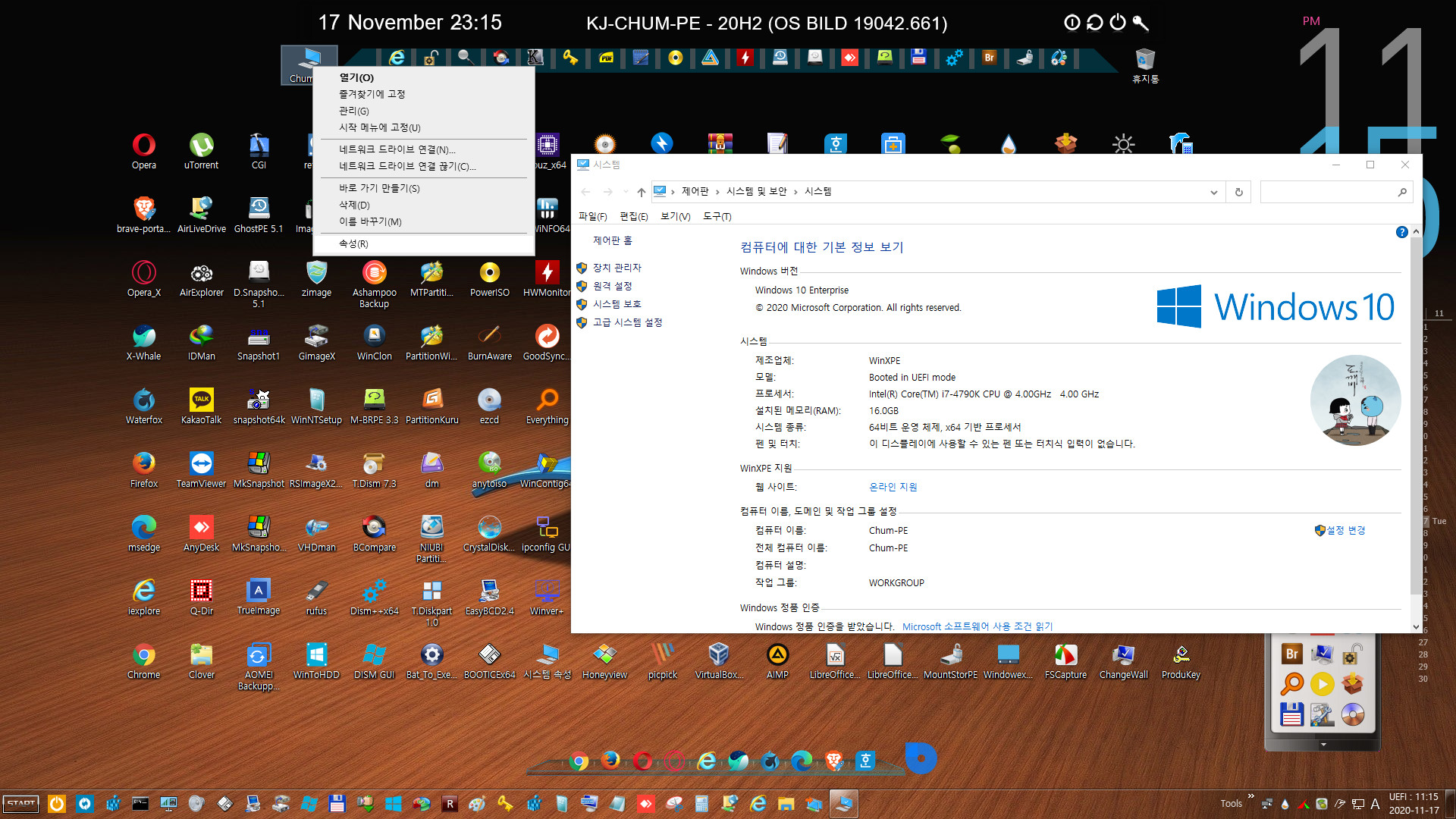Open the rufus desktop icon
The height and width of the screenshot is (819, 1456).
click(x=316, y=597)
